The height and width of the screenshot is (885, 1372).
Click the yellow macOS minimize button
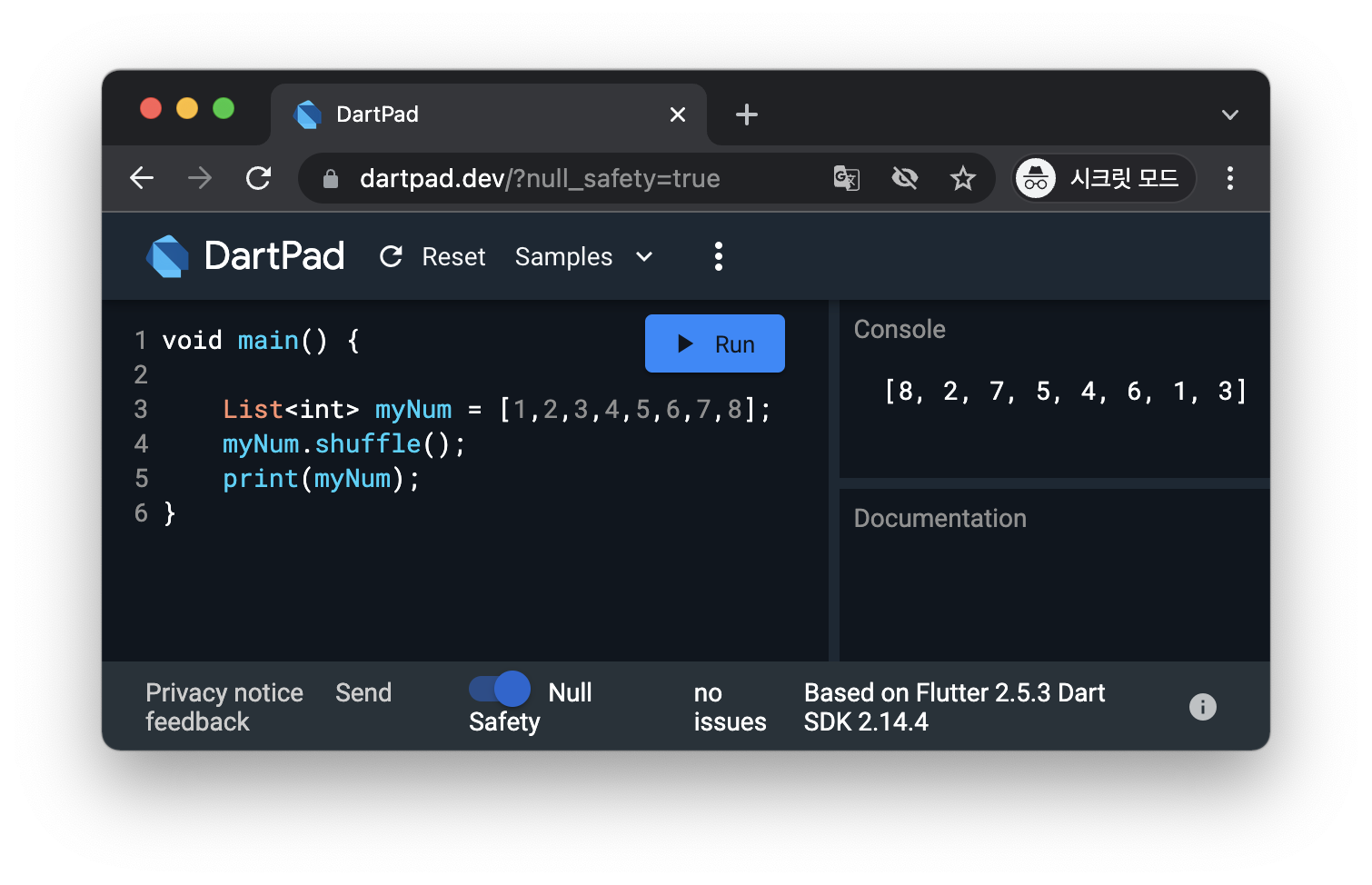click(187, 108)
